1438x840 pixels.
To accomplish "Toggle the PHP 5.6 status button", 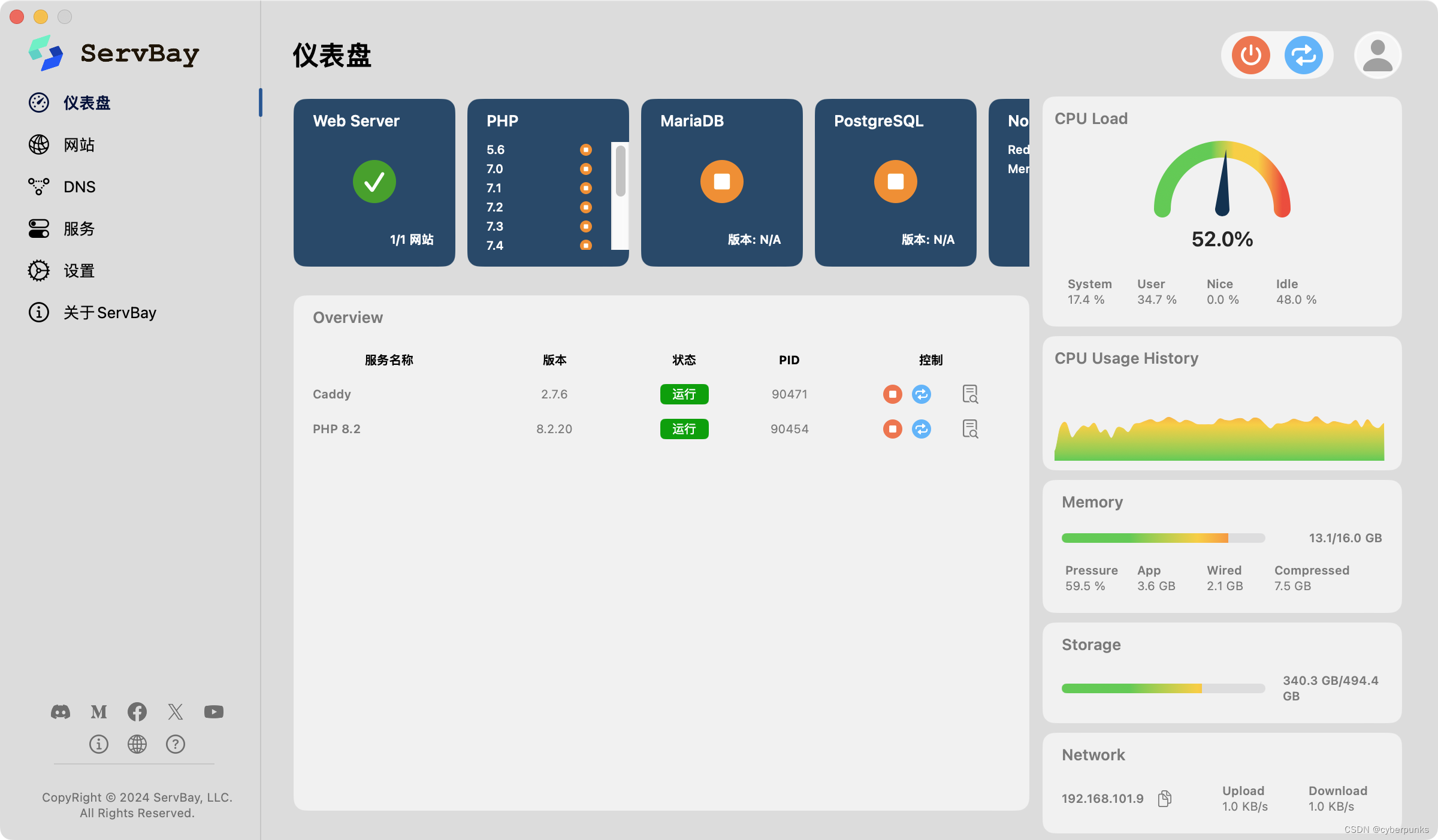I will pos(586,150).
